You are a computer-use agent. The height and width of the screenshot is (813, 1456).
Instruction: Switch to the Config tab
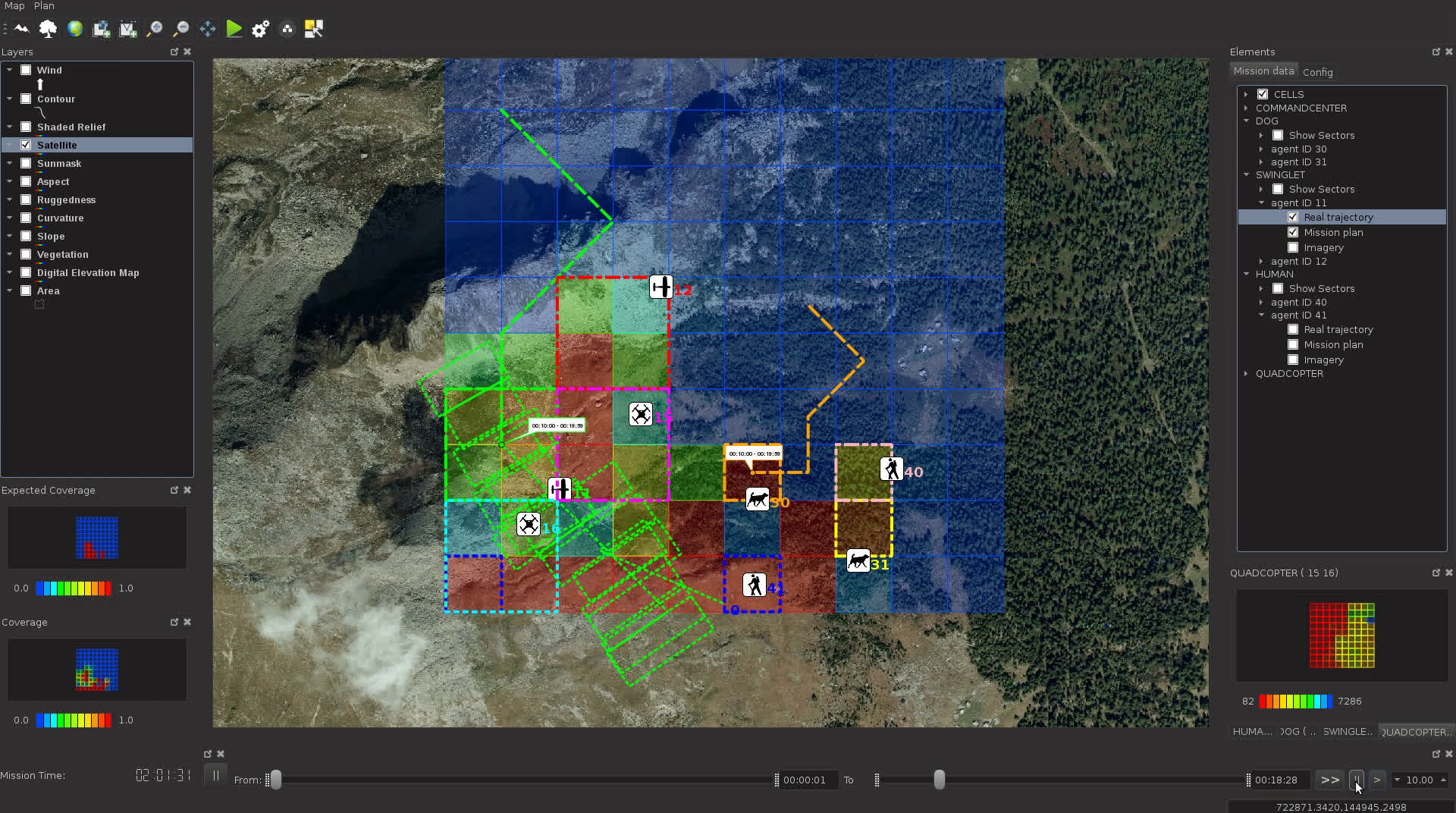coord(1317,72)
